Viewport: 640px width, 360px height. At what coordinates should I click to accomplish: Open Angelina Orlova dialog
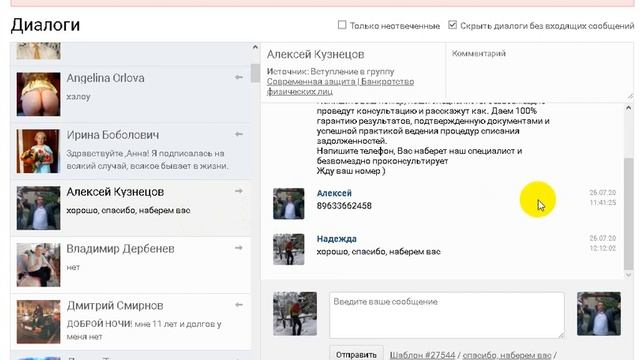pos(131,94)
